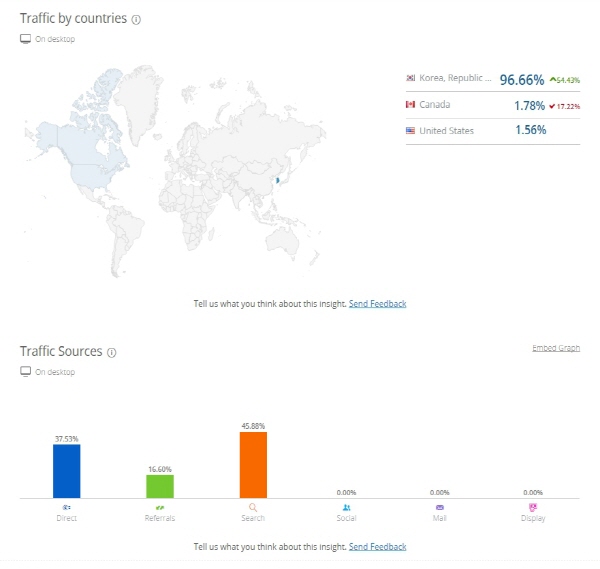Click the Direct traffic source icon

click(67, 507)
